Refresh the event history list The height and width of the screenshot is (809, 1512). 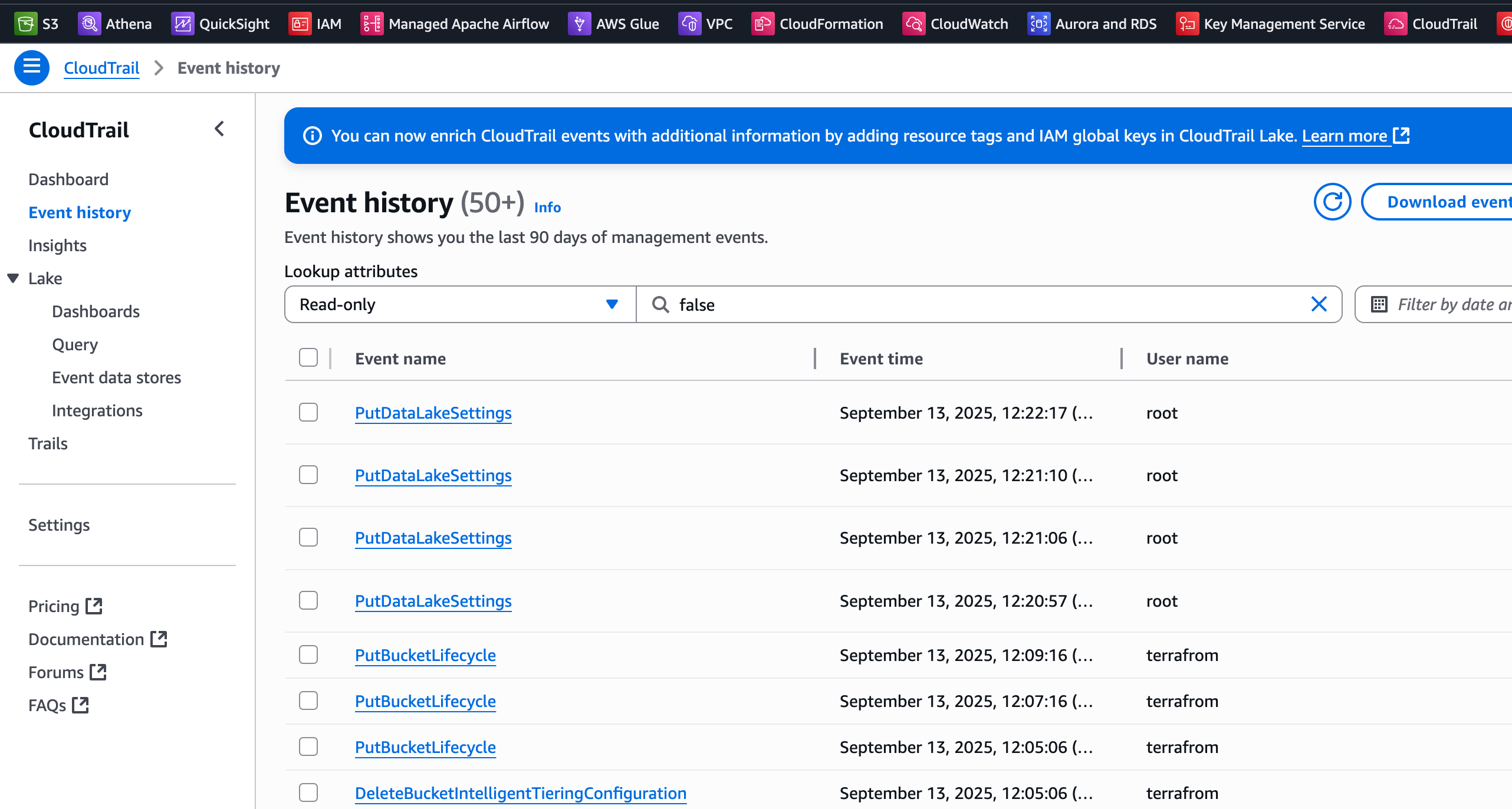coord(1332,202)
